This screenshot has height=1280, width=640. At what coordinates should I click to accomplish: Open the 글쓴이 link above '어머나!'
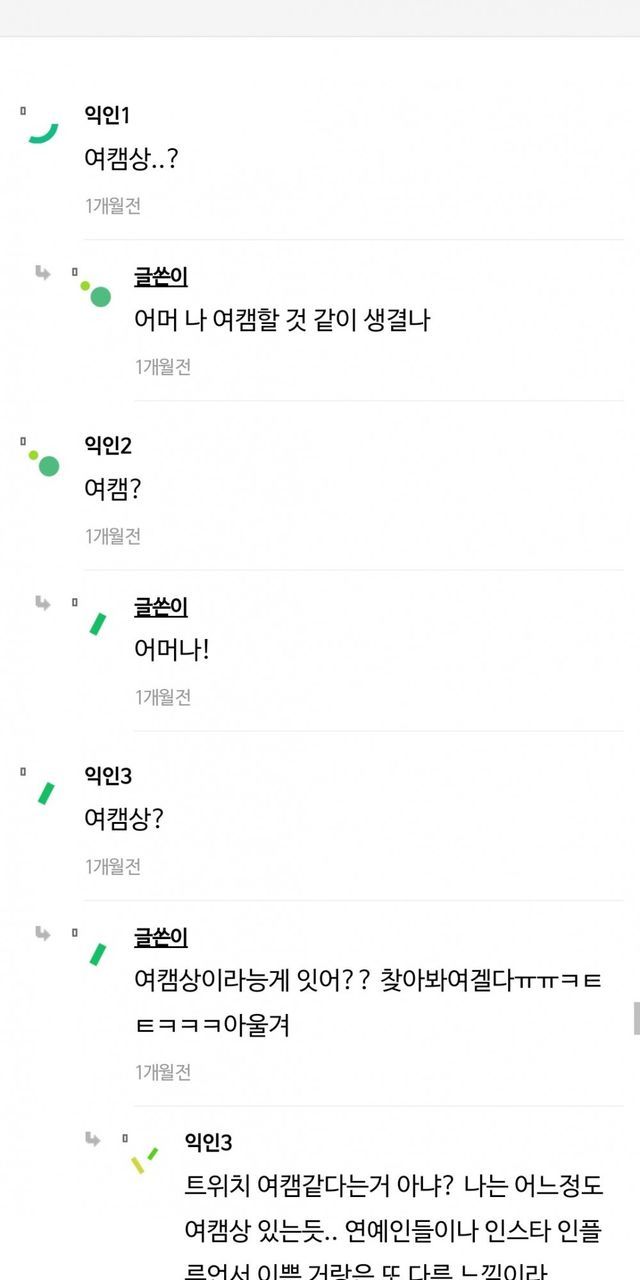[161, 606]
